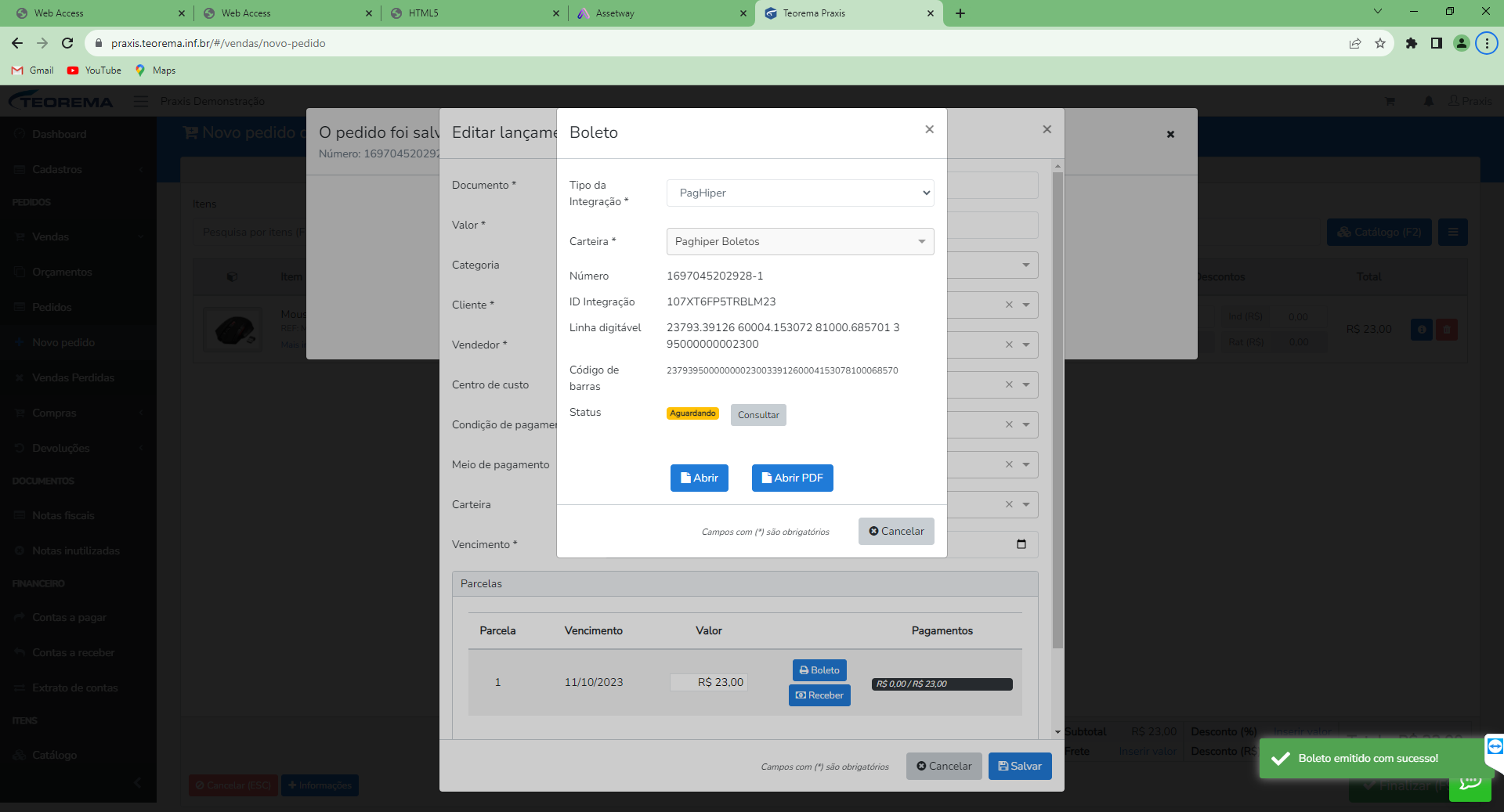1504x812 pixels.
Task: Open the browser extensions puzzle icon
Action: tap(1412, 43)
